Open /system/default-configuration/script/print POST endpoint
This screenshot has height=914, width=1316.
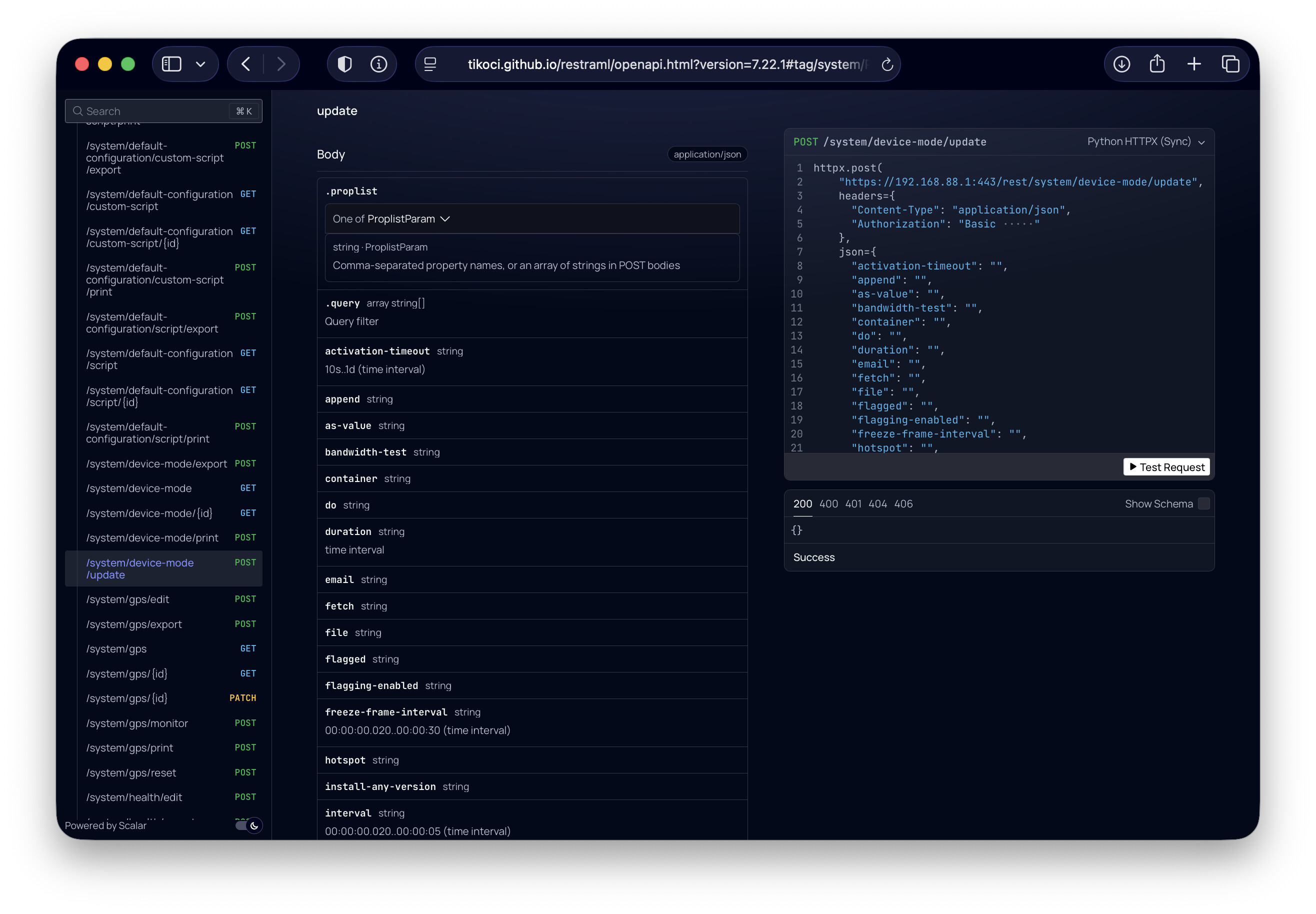point(164,433)
